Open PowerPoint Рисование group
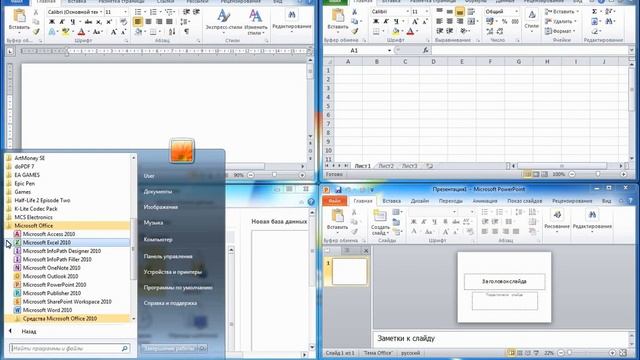The width and height of the screenshot is (640, 360). click(x=557, y=220)
